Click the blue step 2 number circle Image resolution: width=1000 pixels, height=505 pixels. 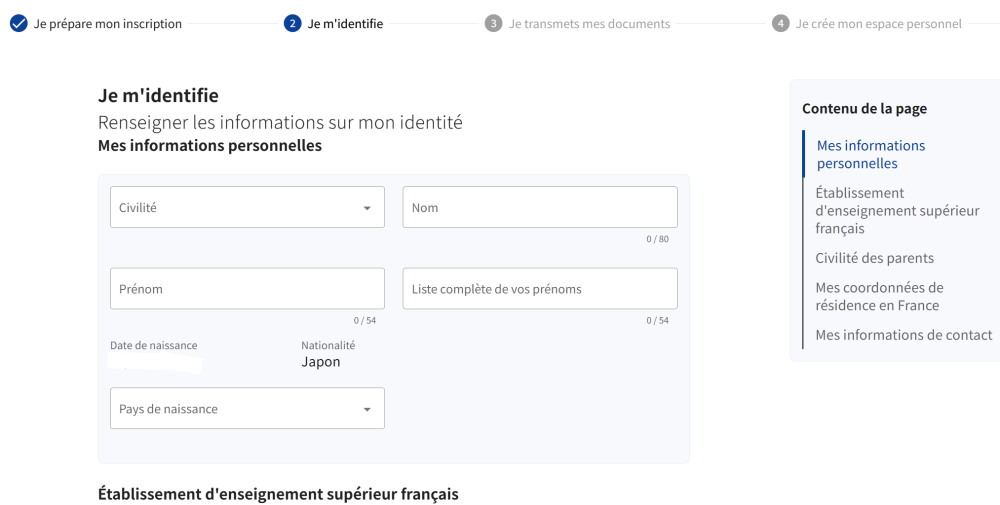point(292,23)
